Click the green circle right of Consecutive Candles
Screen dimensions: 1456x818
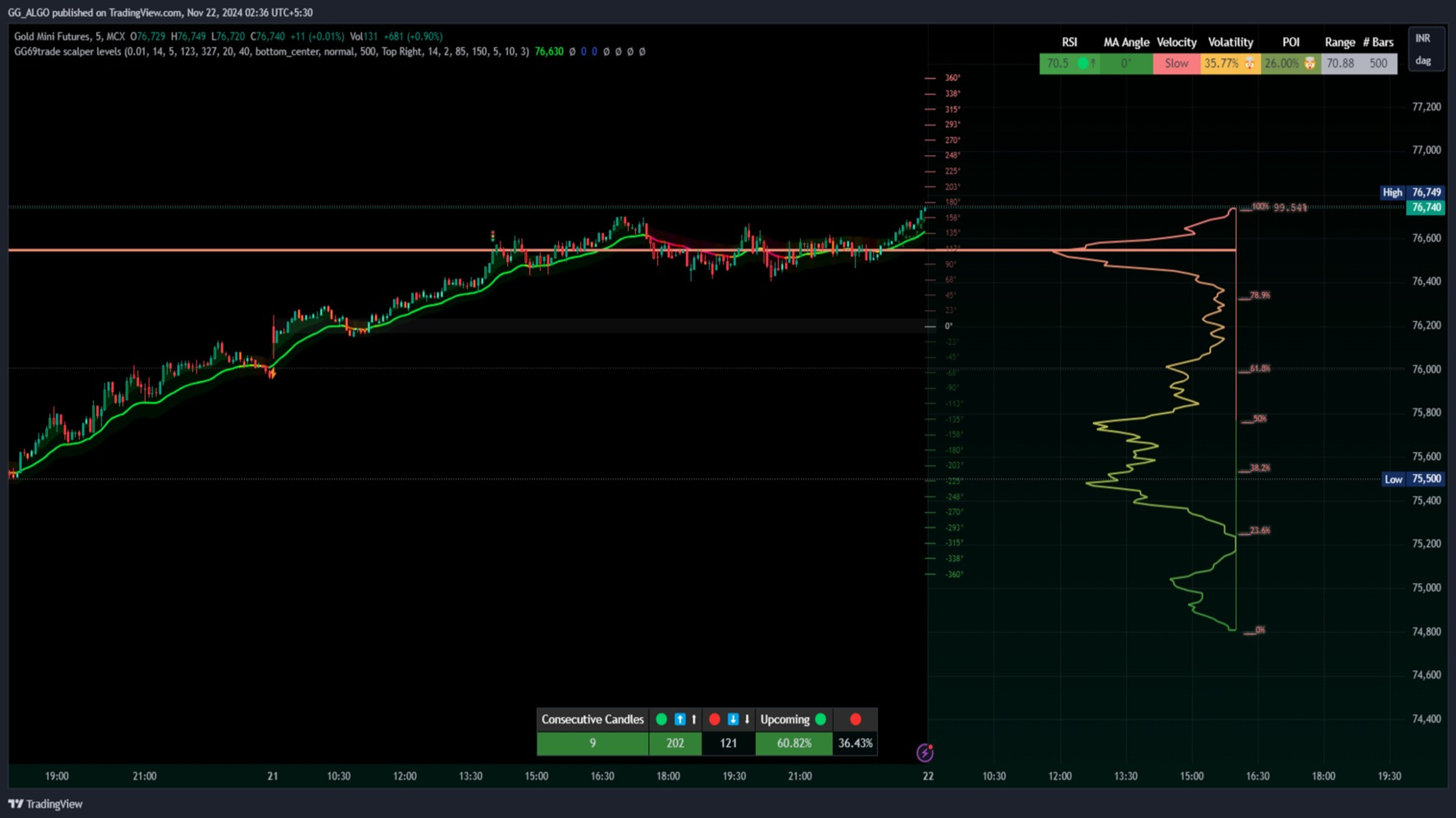[x=661, y=719]
